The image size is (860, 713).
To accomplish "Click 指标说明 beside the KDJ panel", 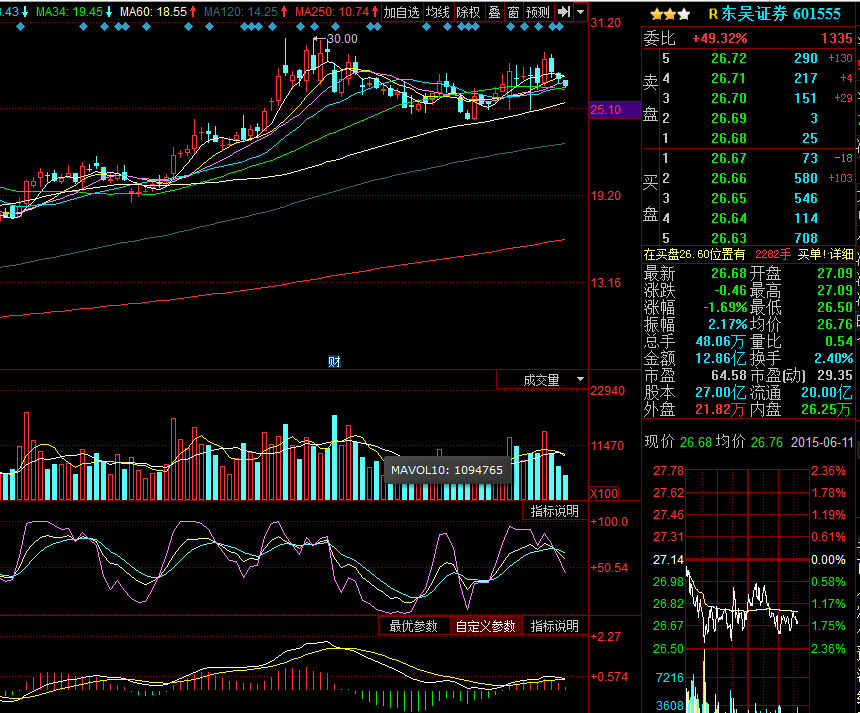I will pyautogui.click(x=555, y=511).
